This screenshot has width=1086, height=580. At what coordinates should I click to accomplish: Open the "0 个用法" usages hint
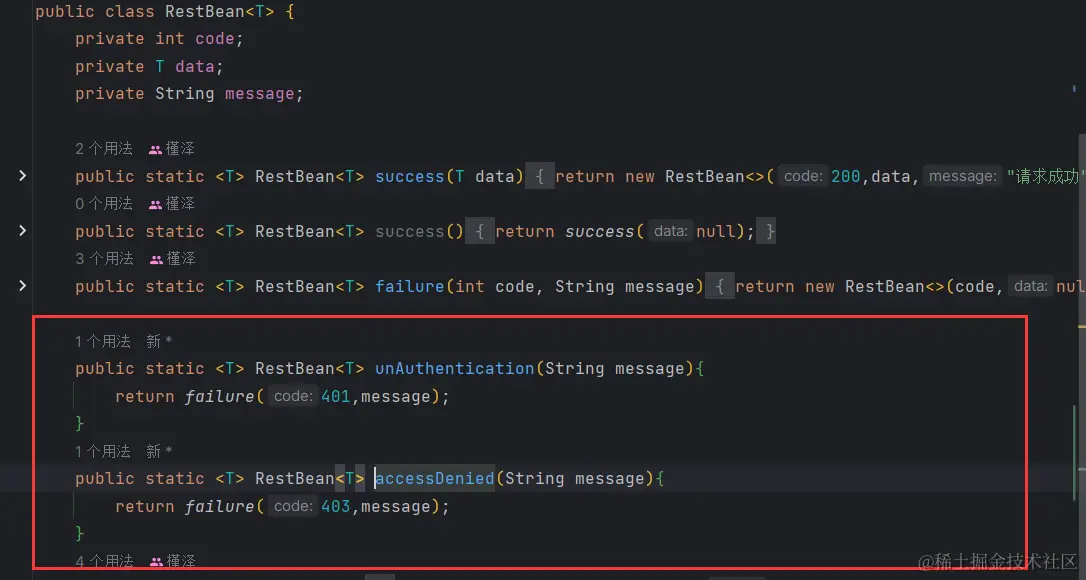[104, 203]
